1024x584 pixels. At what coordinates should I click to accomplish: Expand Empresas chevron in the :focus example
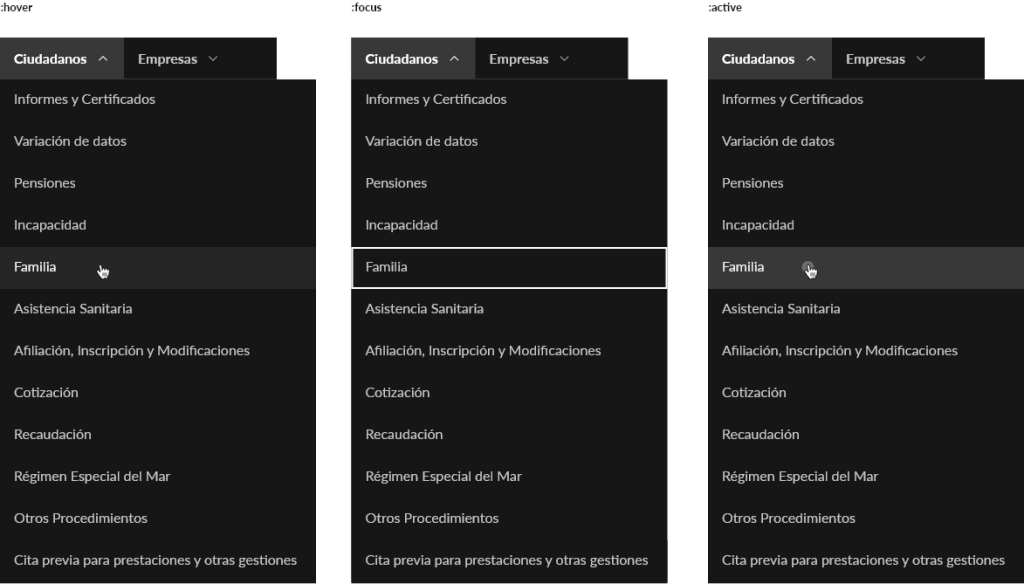[564, 59]
